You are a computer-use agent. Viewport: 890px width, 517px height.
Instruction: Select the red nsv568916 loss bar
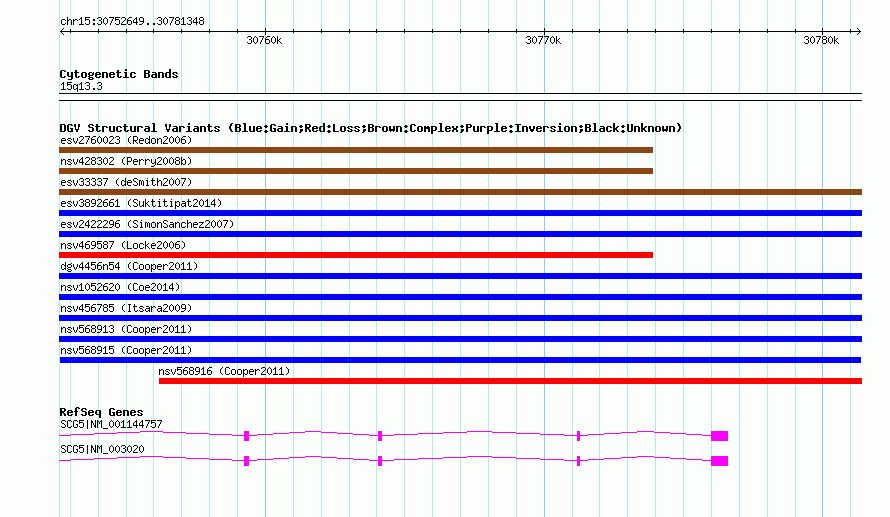coord(510,381)
